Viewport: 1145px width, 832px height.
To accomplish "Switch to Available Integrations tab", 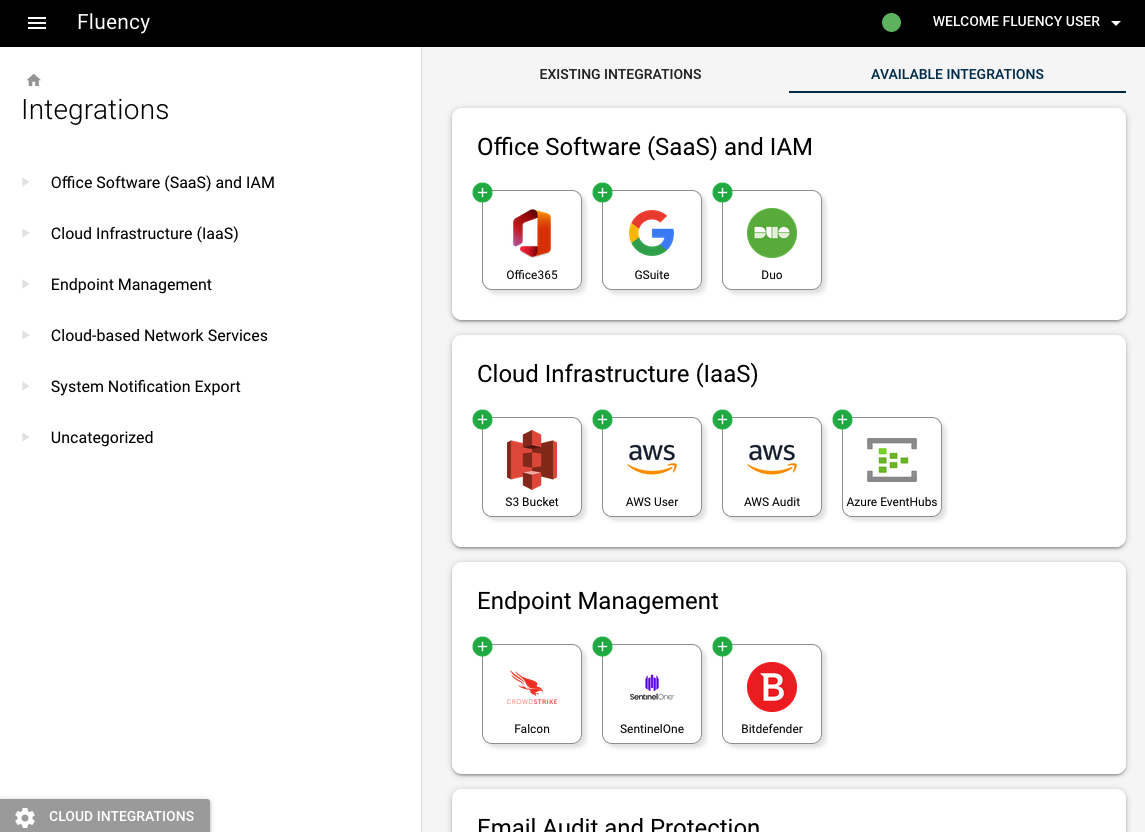I will coord(957,74).
